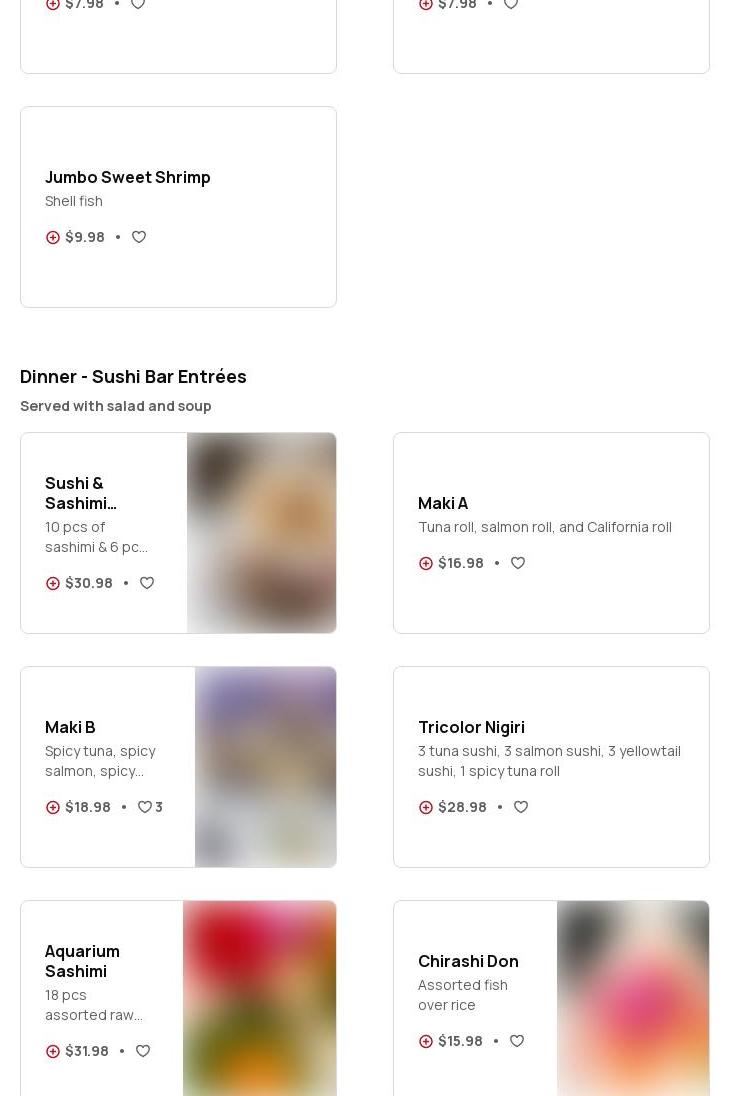The width and height of the screenshot is (750, 1096).
Task: Add Aquarium Sashimi to the cart
Action: tap(53, 1051)
